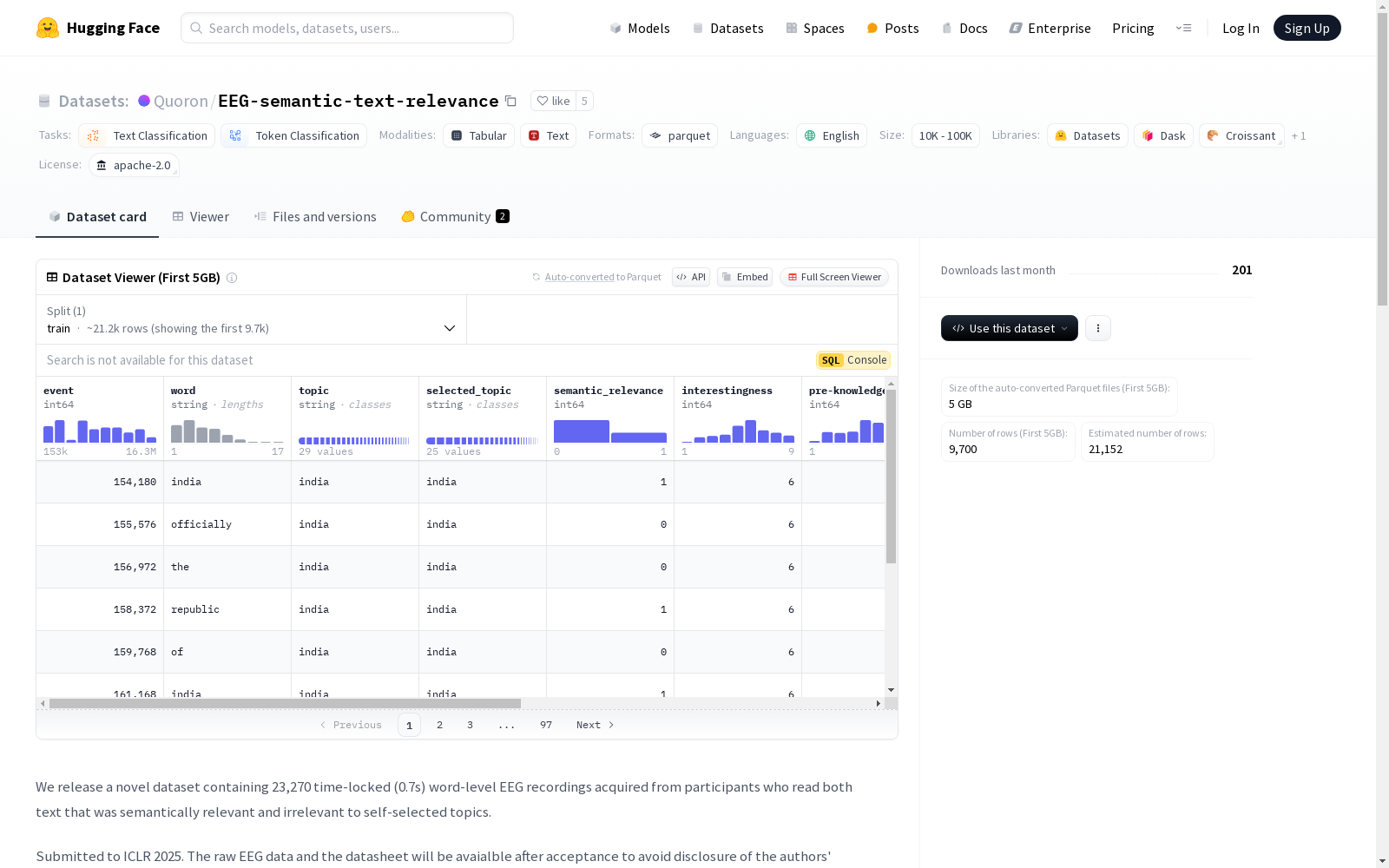The image size is (1389, 868).
Task: Go to the Pricing page
Action: pyautogui.click(x=1133, y=28)
